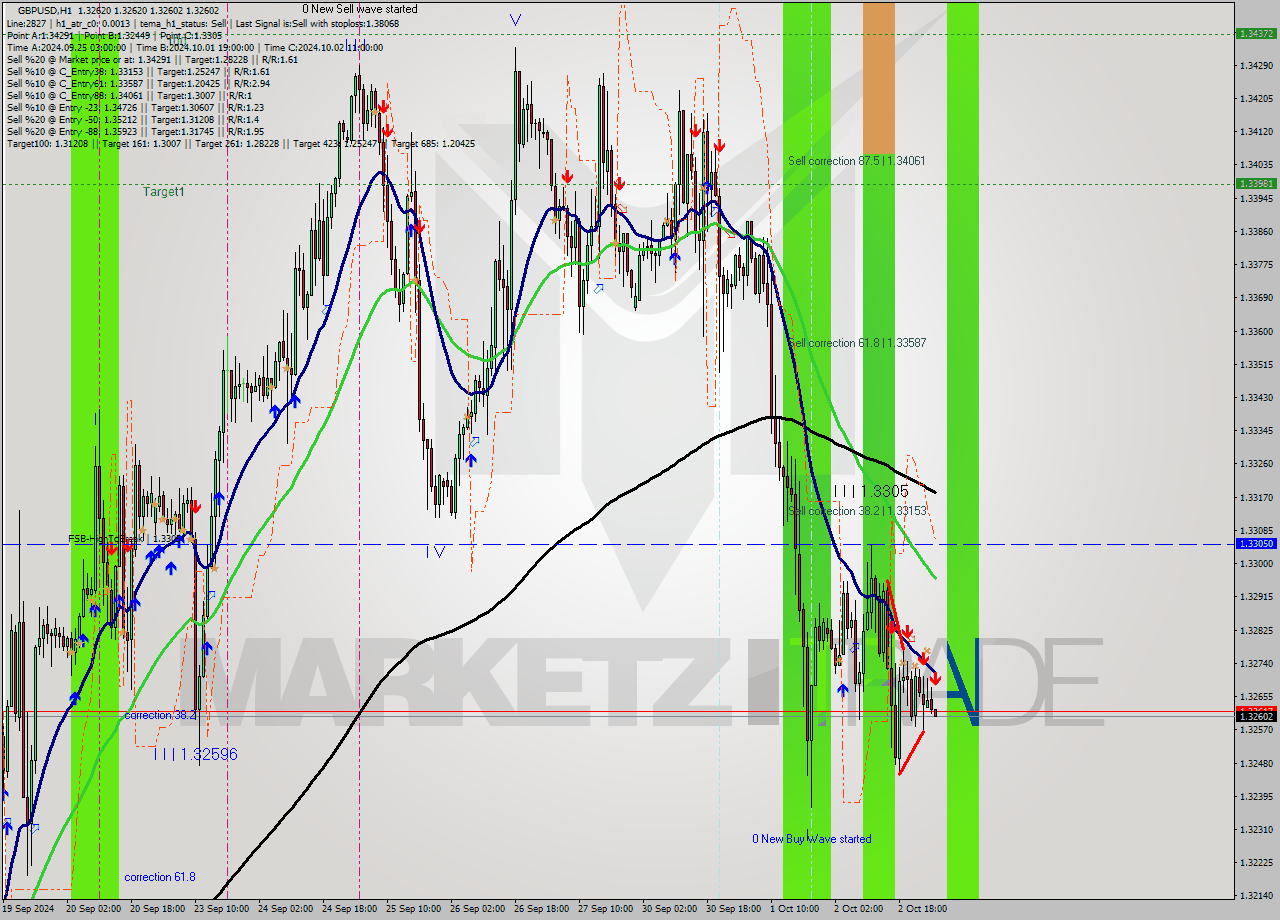Viewport: 1280px width, 920px height.
Task: Select the blue 'I V' wave label
Action: (x=435, y=550)
